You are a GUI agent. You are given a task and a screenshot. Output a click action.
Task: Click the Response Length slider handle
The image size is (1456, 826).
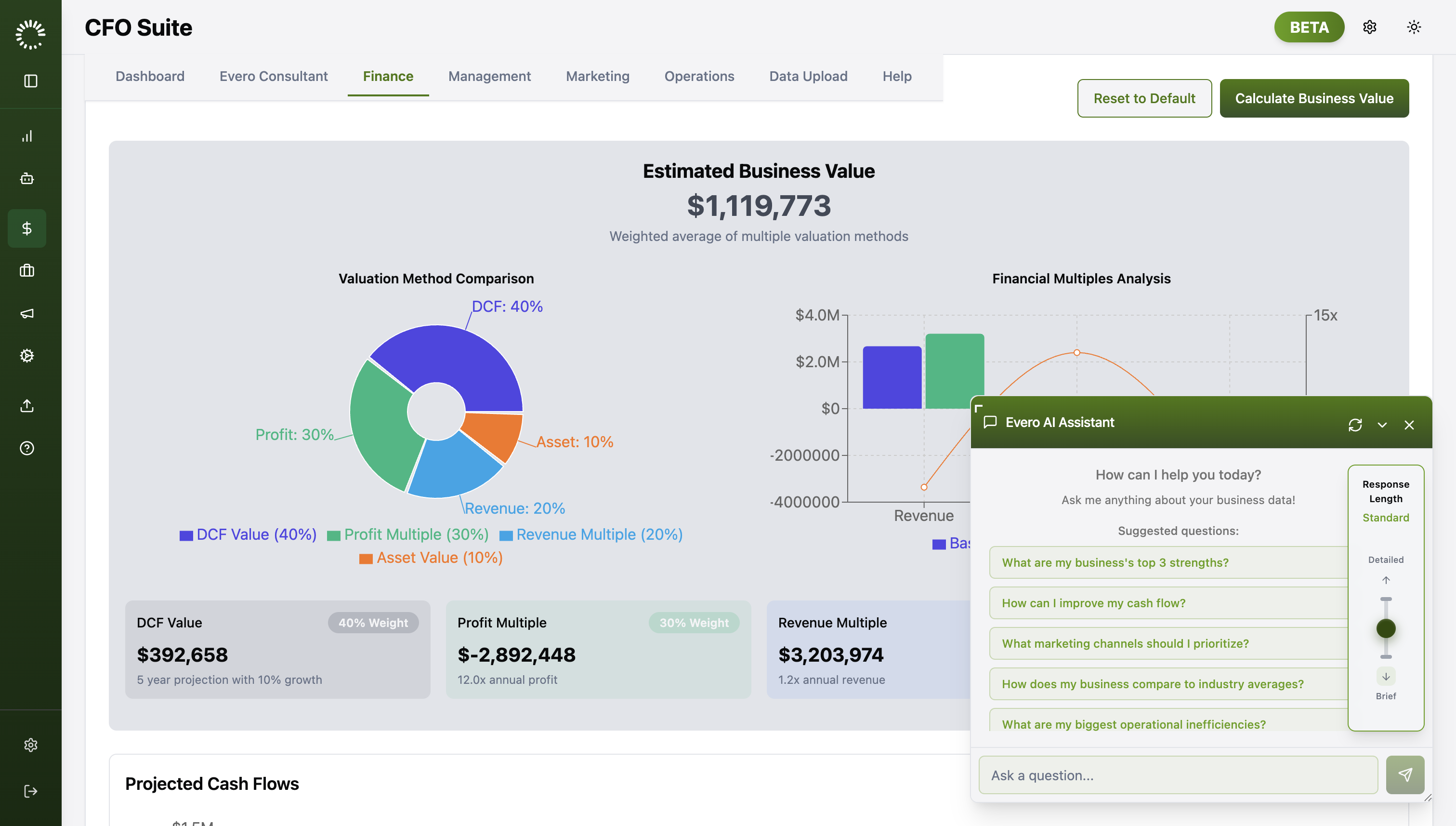[x=1386, y=628]
